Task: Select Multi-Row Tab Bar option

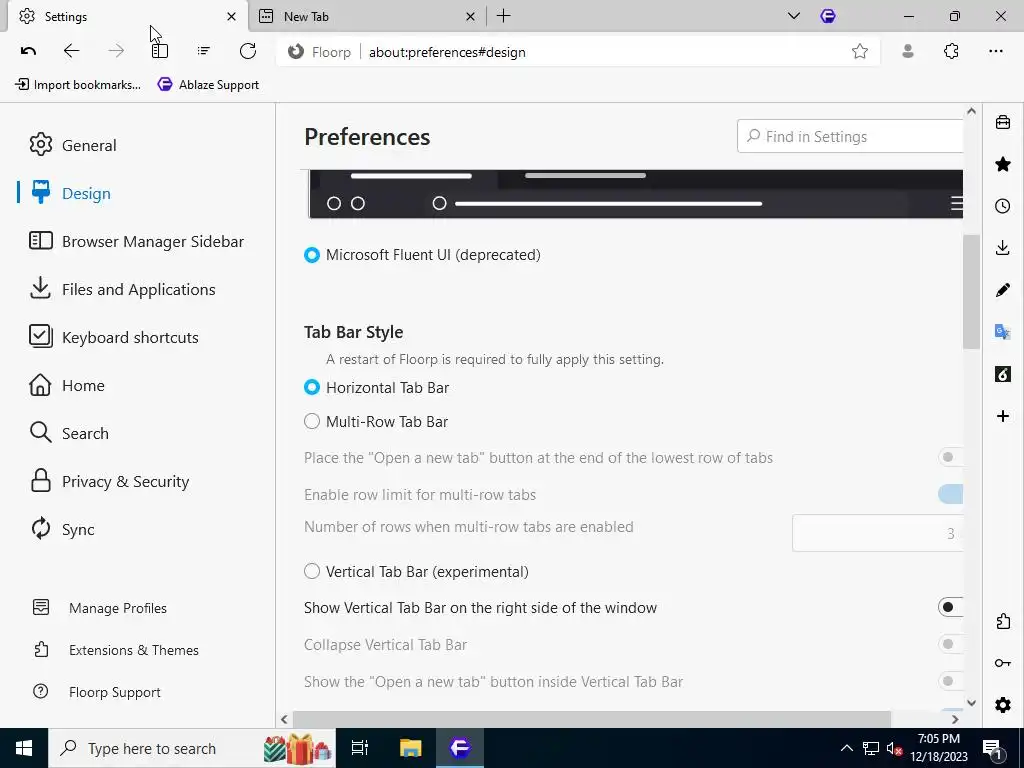Action: (312, 421)
